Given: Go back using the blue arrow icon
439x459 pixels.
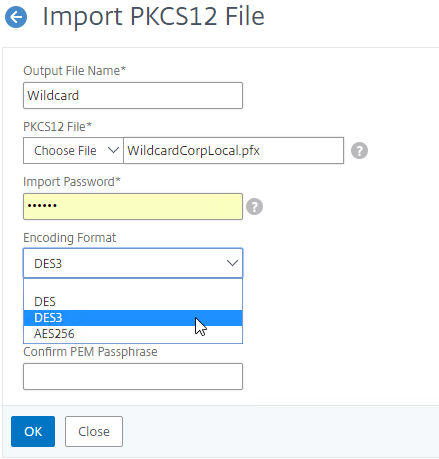Looking at the screenshot, I should [16, 17].
